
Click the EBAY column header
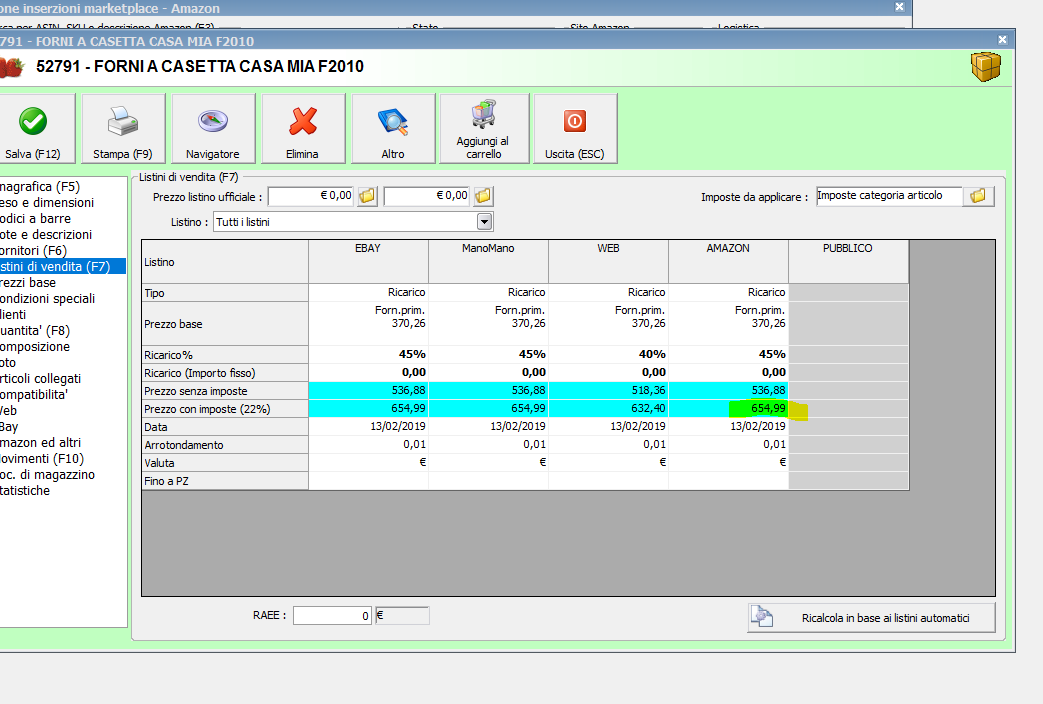pyautogui.click(x=368, y=262)
